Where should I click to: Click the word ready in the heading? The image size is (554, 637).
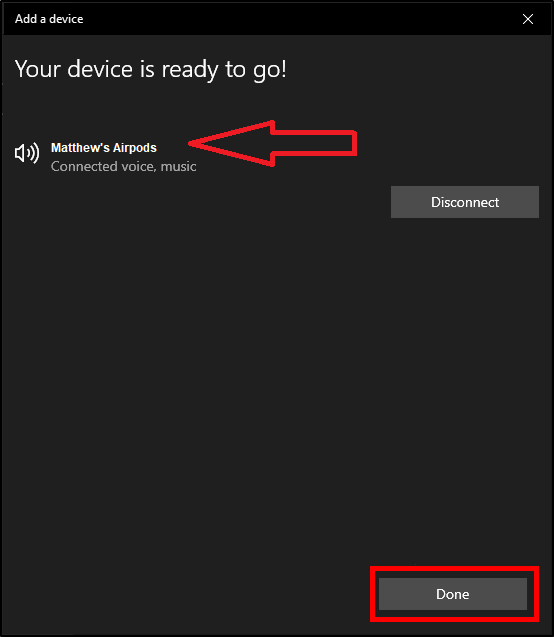[190, 70]
